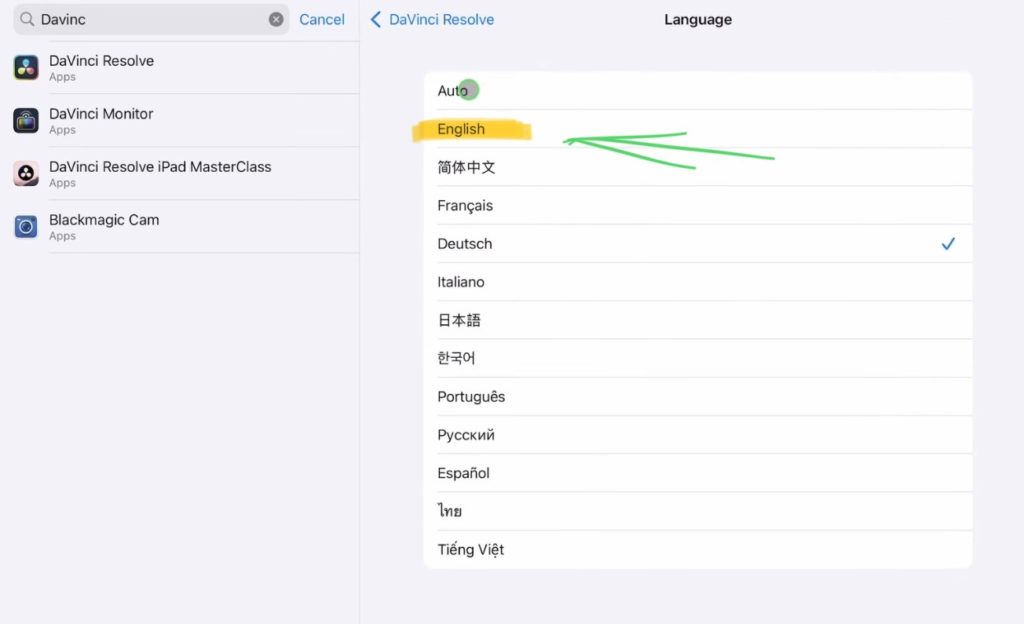Image resolution: width=1024 pixels, height=624 pixels.
Task: Tap the DaVinci Monitor app icon
Action: (x=26, y=121)
